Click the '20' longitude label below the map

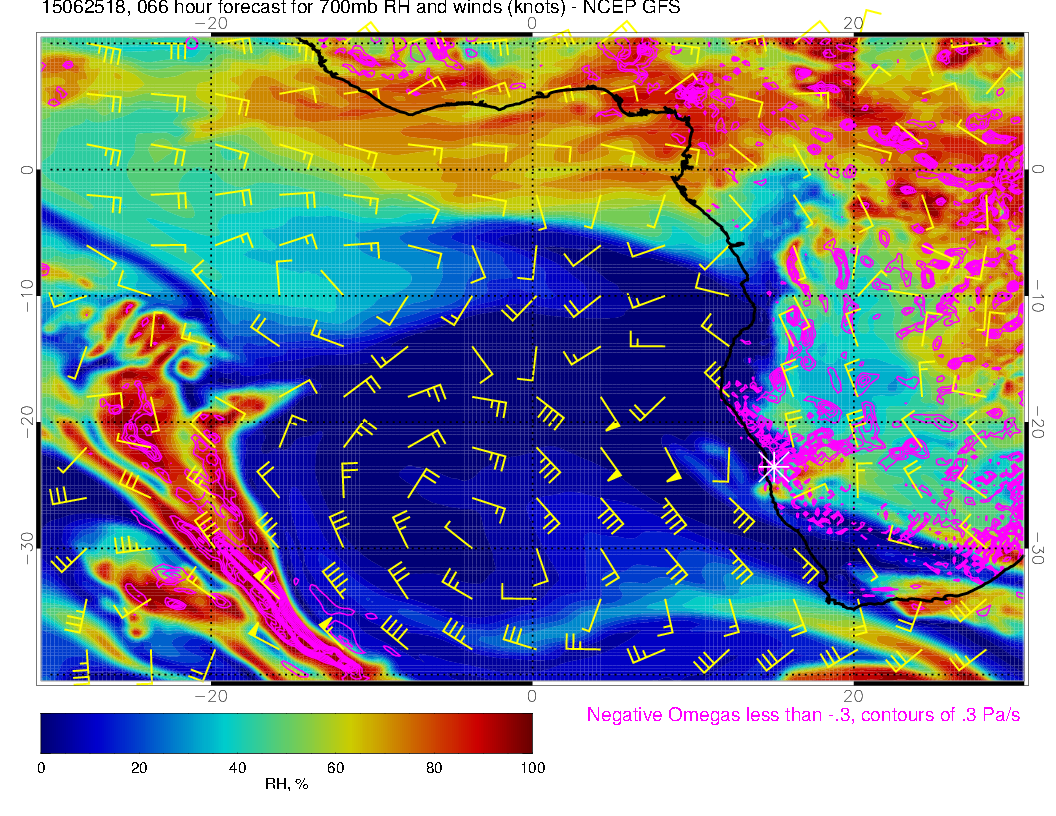point(853,696)
